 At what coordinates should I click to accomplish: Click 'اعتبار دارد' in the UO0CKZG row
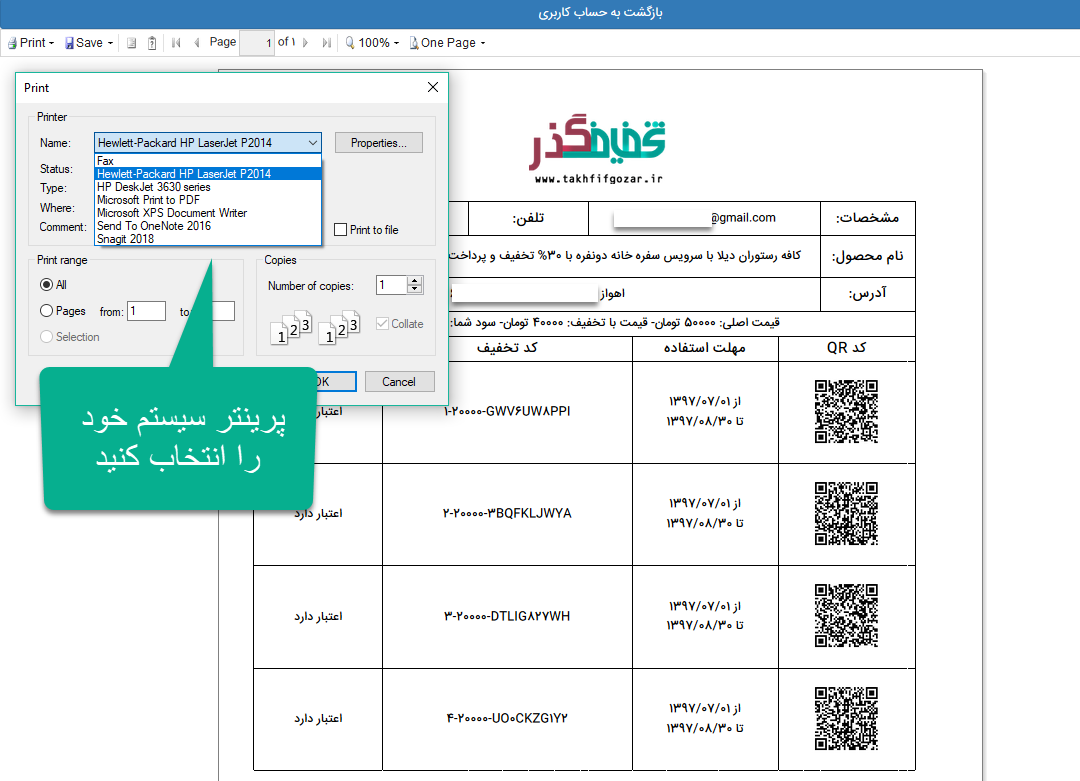coord(318,718)
